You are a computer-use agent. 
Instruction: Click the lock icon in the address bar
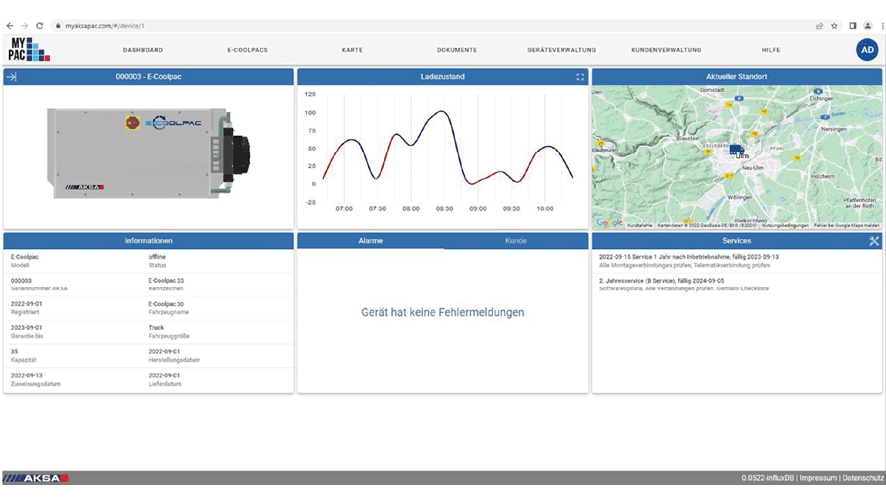(58, 26)
